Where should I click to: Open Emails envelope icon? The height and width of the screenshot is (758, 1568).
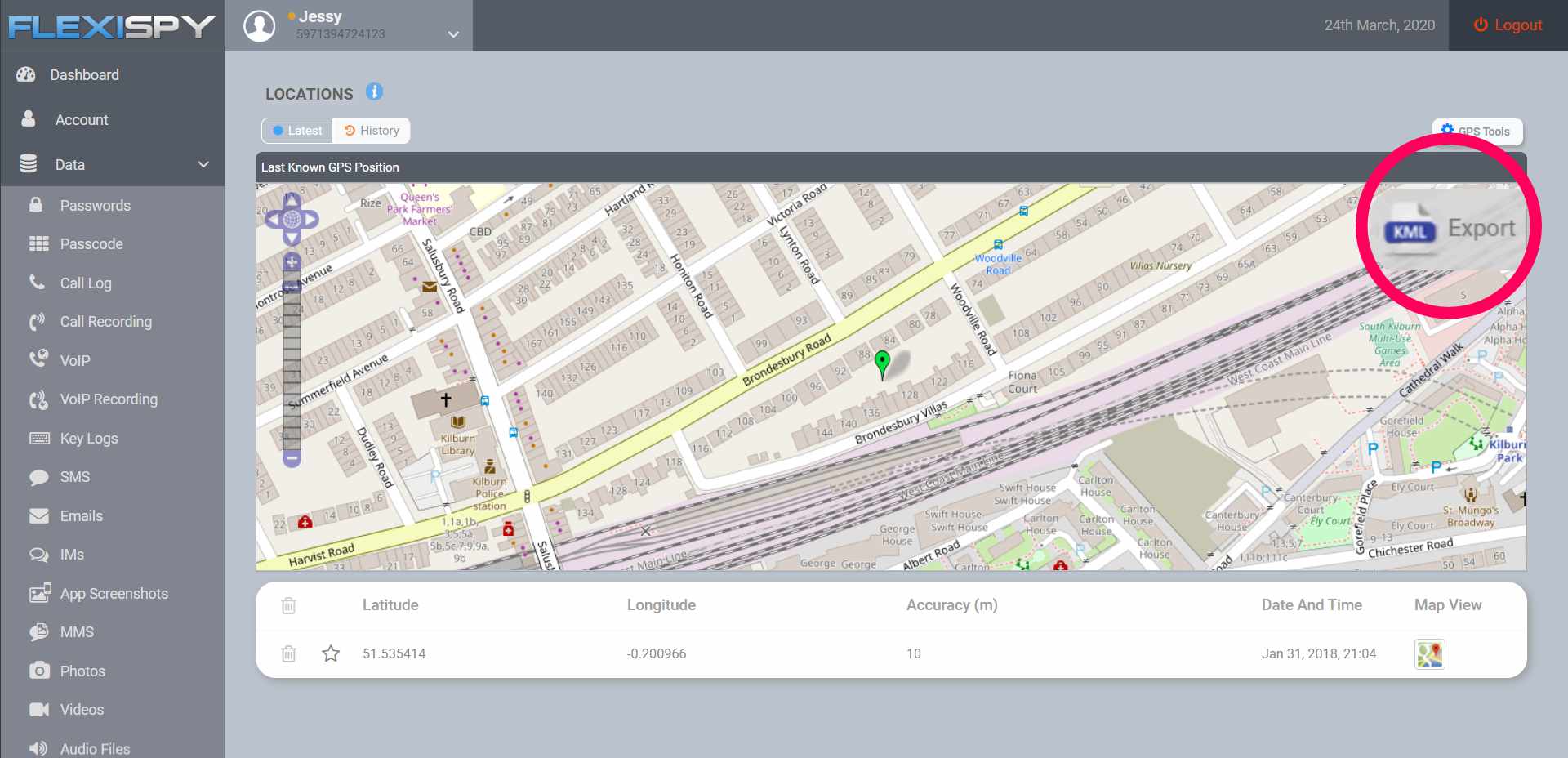click(x=38, y=515)
